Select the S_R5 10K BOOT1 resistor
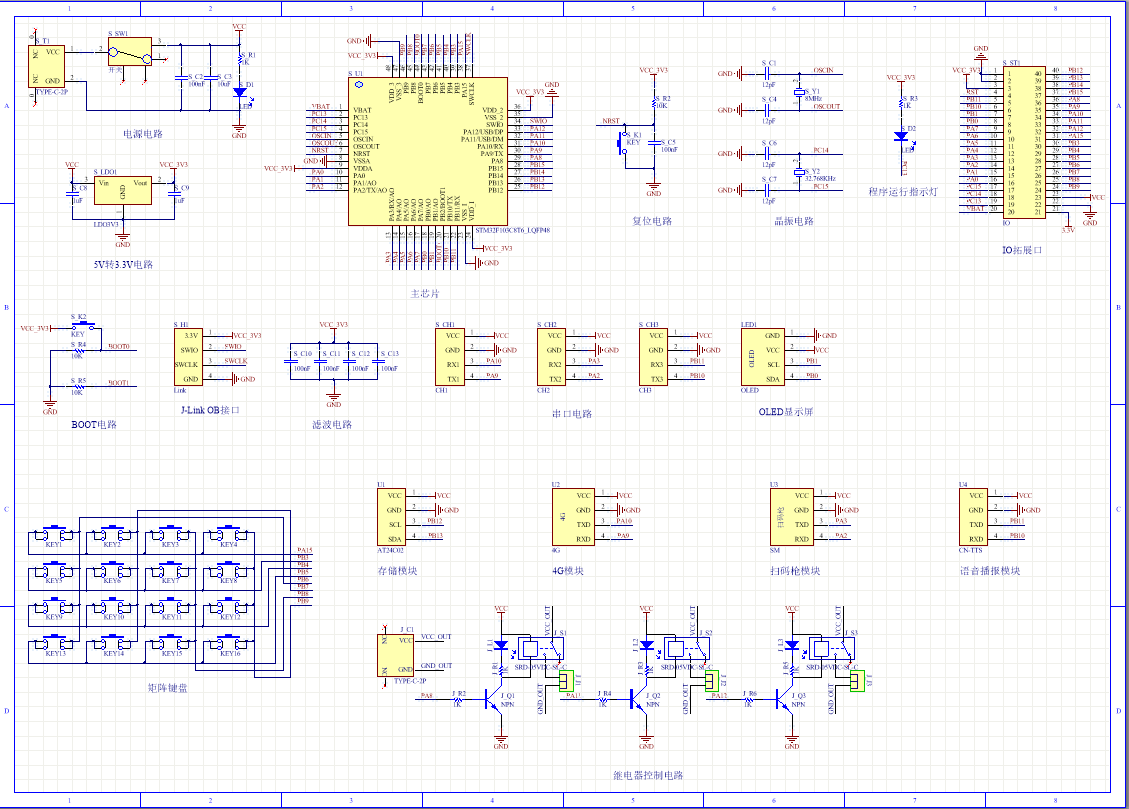Image resolution: width=1129 pixels, height=809 pixels. click(78, 387)
